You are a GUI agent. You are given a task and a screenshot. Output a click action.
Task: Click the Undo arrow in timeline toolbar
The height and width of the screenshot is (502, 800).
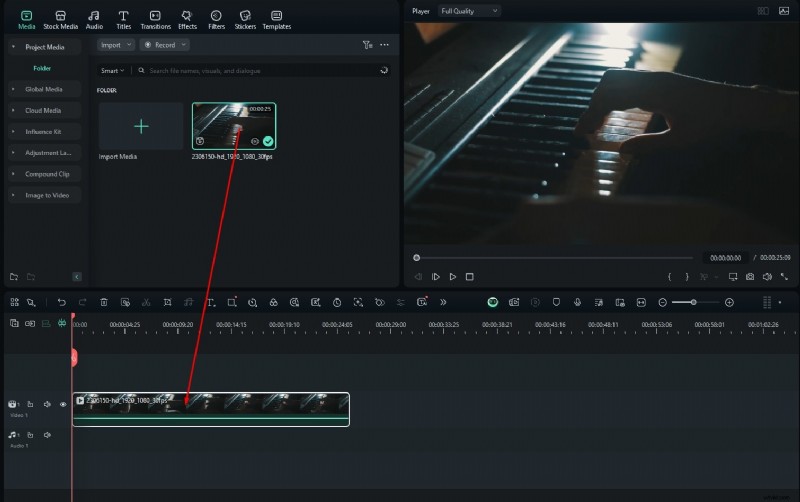pos(61,302)
